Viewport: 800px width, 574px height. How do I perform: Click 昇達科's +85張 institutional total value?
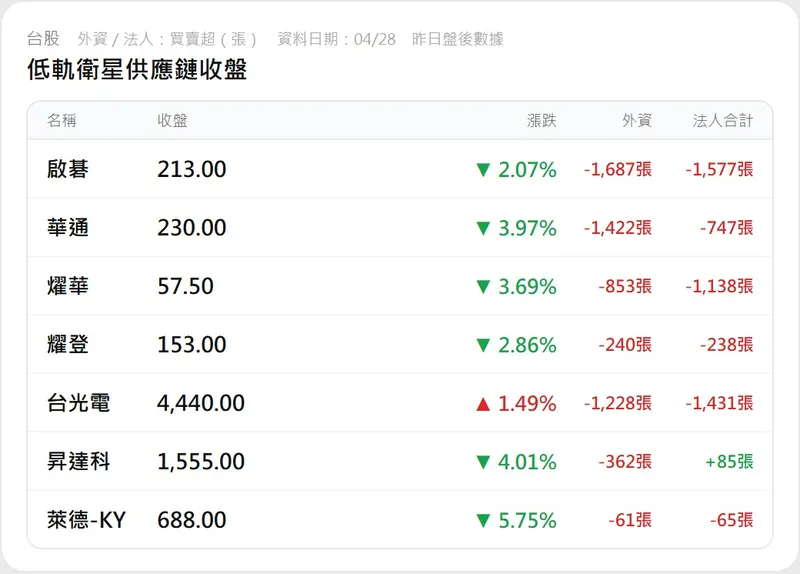tap(728, 462)
